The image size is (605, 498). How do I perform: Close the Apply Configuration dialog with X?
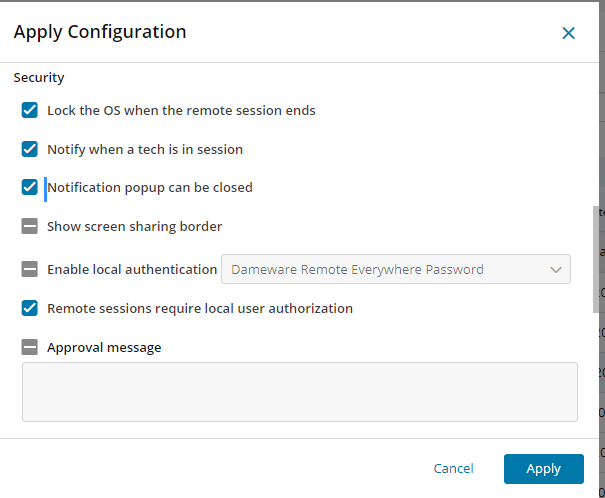coord(568,33)
